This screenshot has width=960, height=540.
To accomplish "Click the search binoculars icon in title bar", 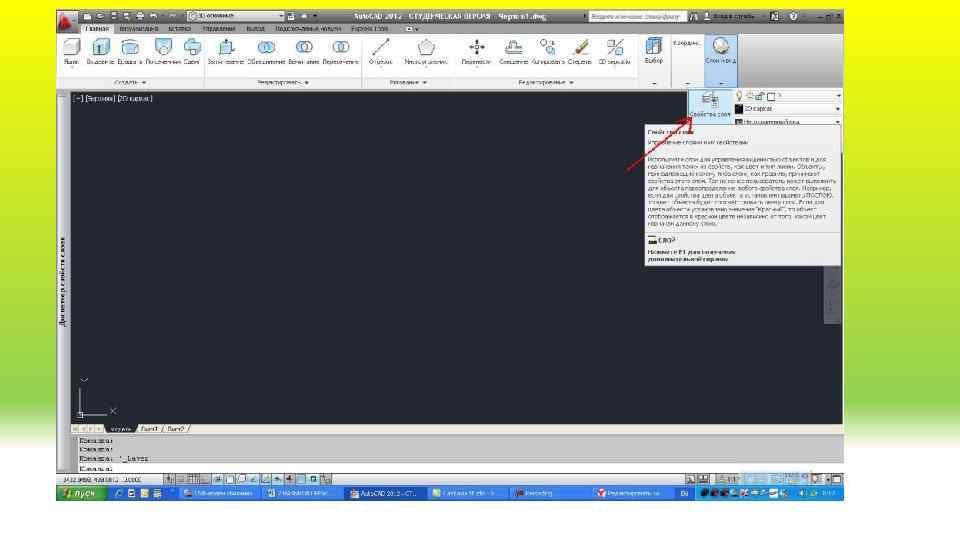I will point(693,17).
